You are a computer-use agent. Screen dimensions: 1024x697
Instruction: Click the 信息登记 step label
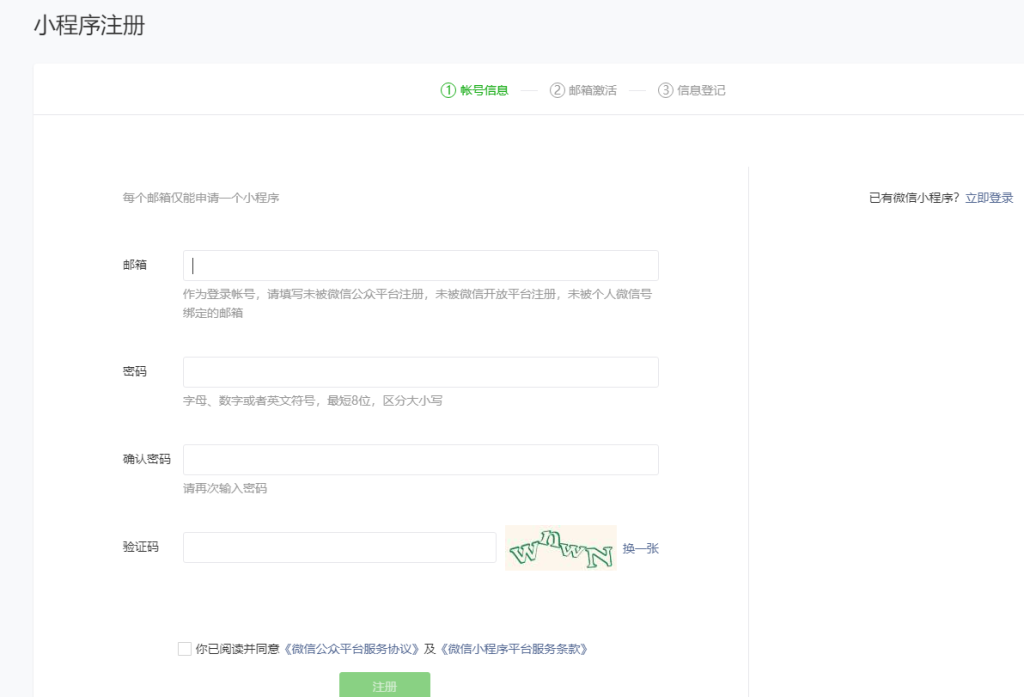(703, 89)
